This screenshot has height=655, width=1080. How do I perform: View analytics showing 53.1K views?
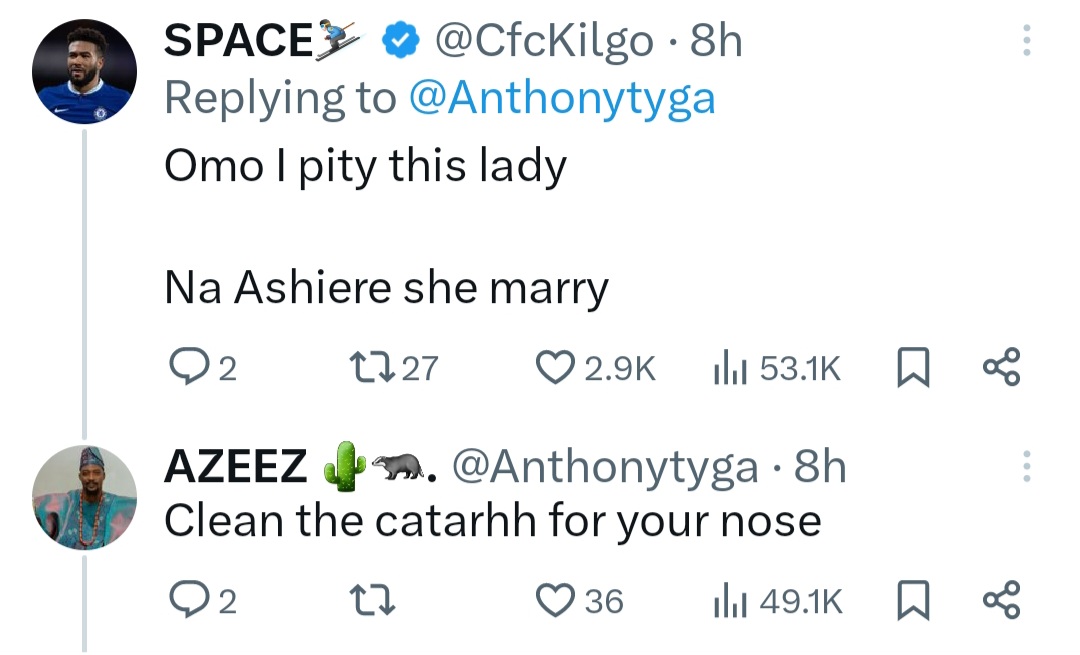[x=725, y=370]
